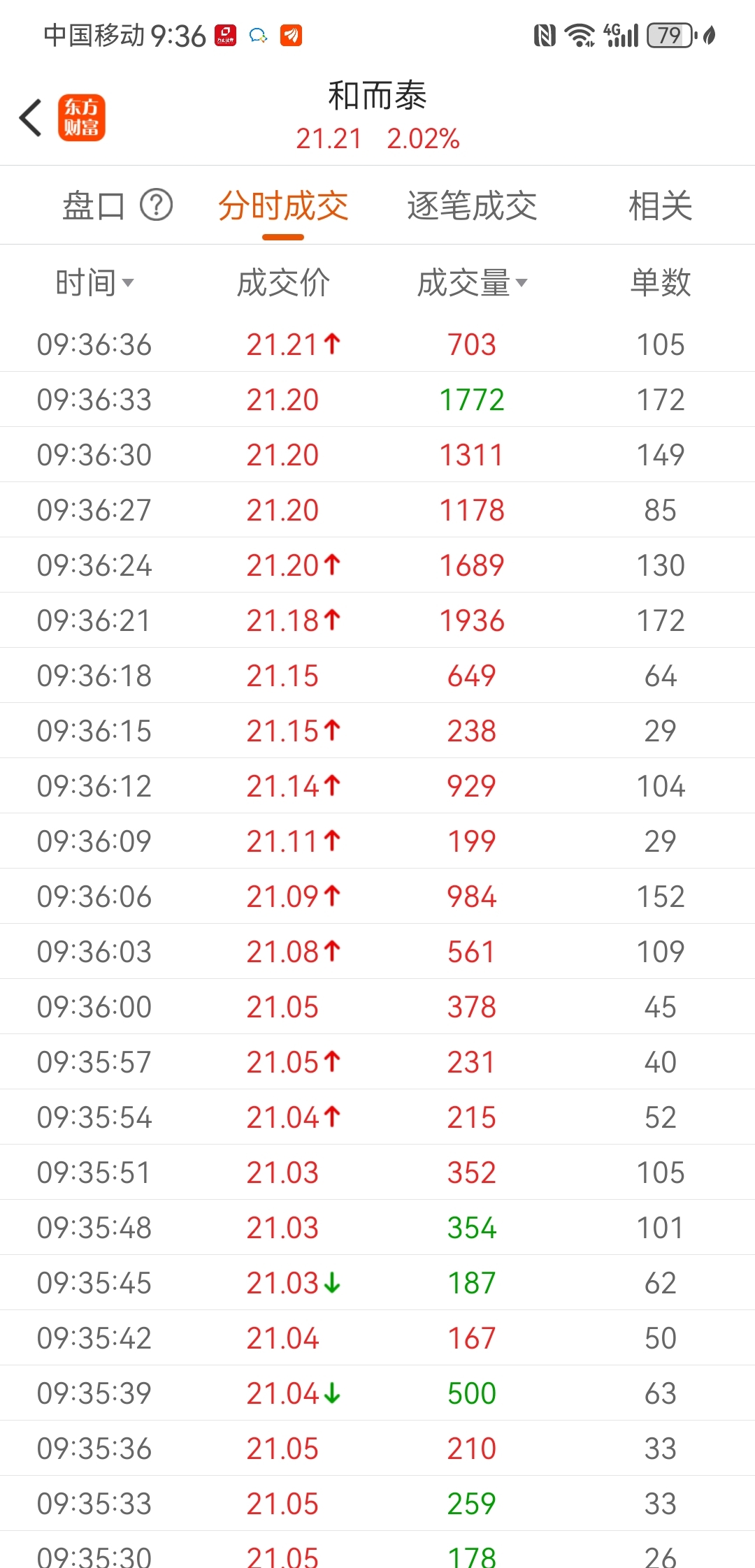The width and height of the screenshot is (755, 1568).
Task: Tap the red notification app icon in status bar
Action: (x=226, y=35)
